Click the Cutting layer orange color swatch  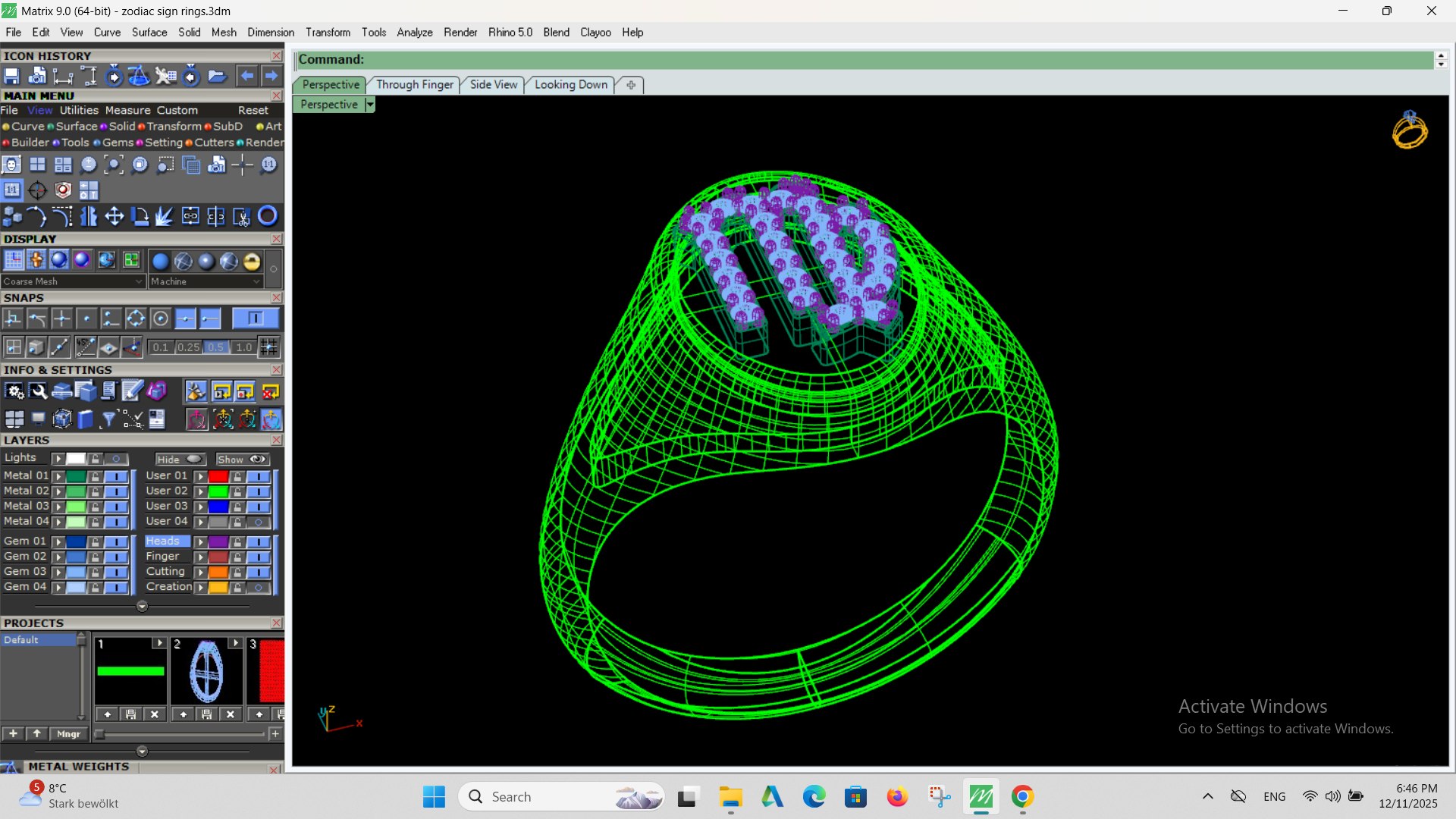(x=218, y=573)
